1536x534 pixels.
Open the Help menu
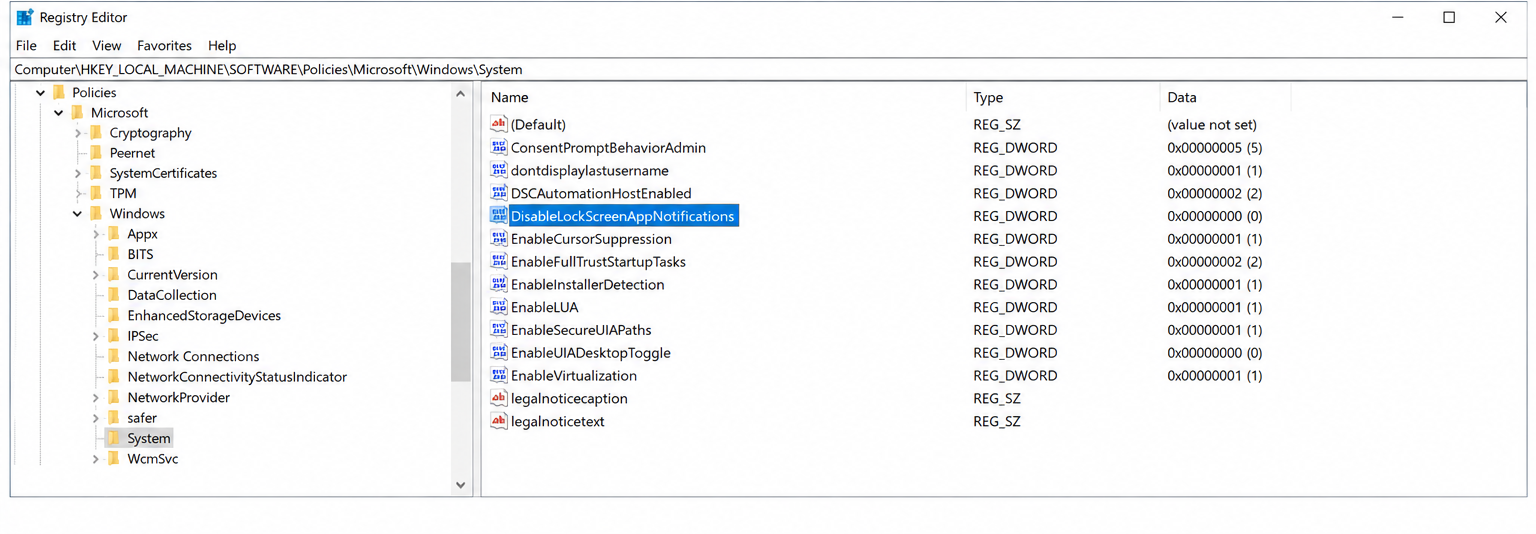coord(222,45)
